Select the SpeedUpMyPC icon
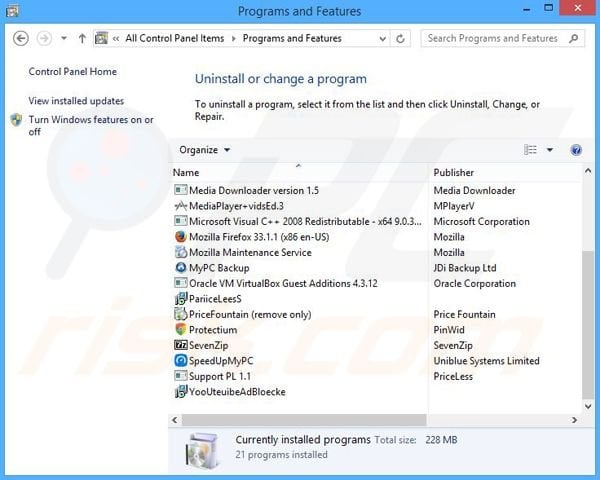Viewport: 600px width, 480px height. (181, 361)
